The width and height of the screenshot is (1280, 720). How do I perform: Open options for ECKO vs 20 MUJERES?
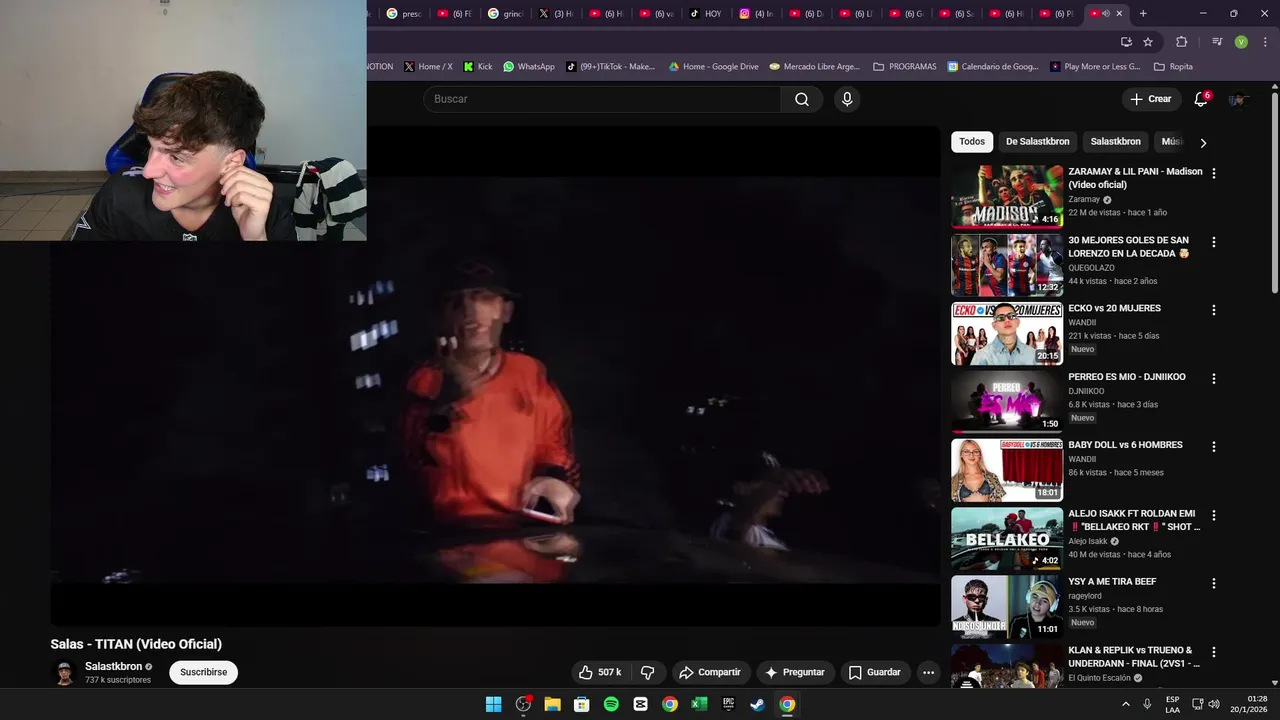coord(1214,310)
